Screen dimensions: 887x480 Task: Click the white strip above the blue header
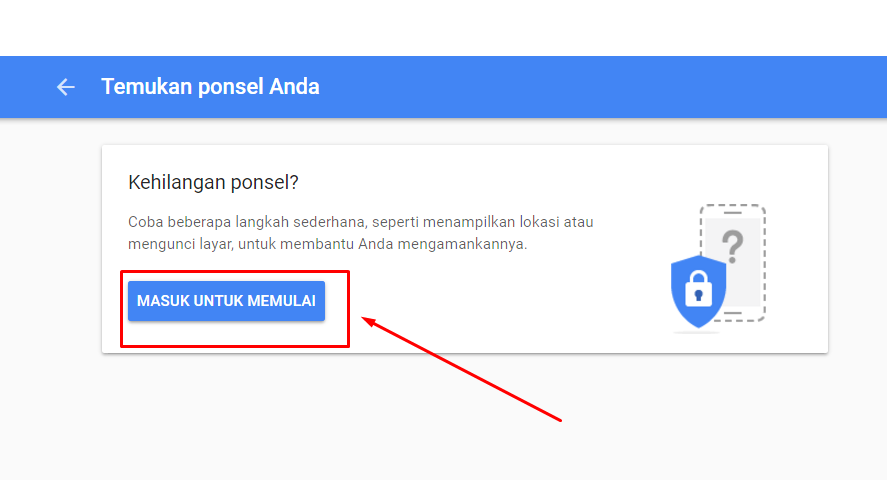[444, 28]
